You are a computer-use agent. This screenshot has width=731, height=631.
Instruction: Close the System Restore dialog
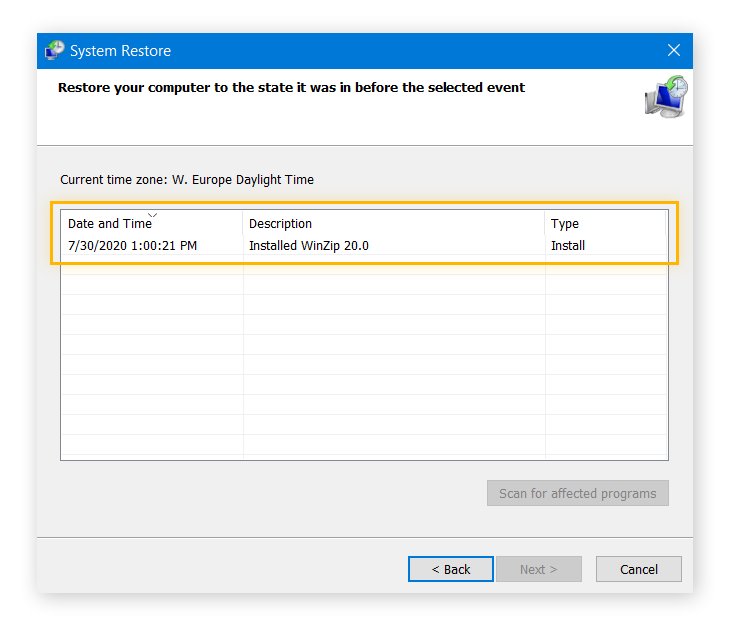click(x=673, y=51)
